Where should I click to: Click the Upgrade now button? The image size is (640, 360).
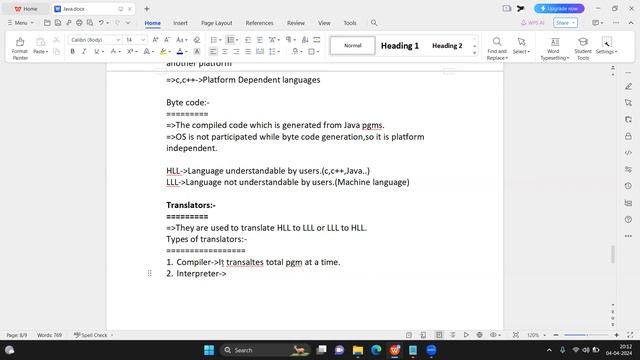point(559,9)
